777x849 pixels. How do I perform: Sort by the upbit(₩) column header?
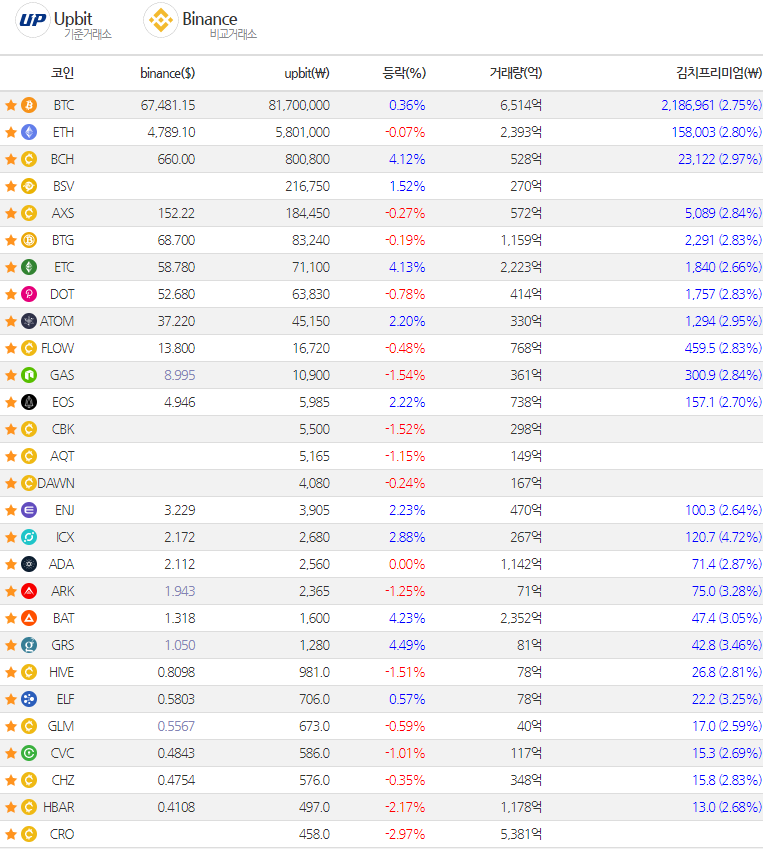pyautogui.click(x=307, y=73)
